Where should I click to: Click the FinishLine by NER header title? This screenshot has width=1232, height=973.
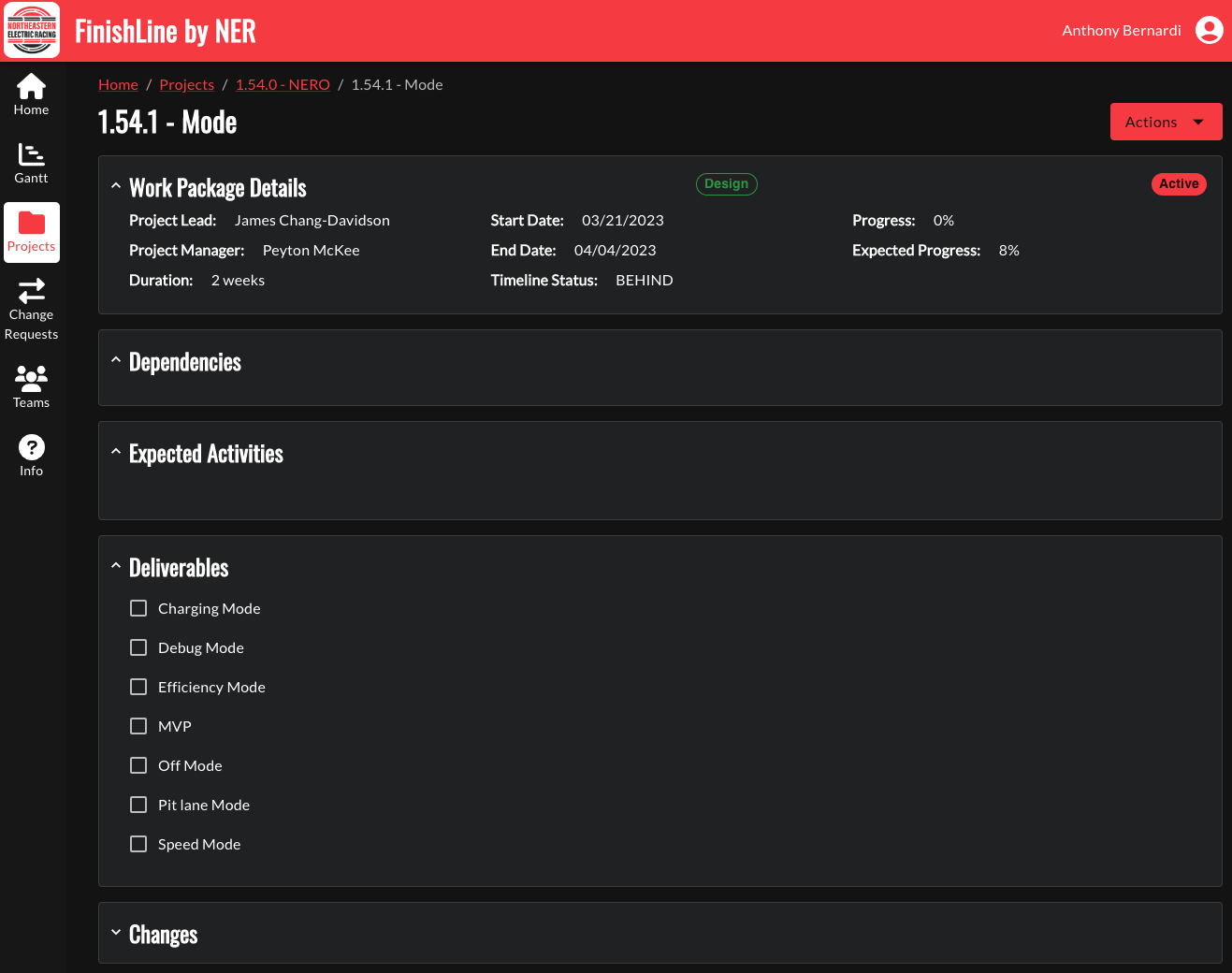pos(165,30)
